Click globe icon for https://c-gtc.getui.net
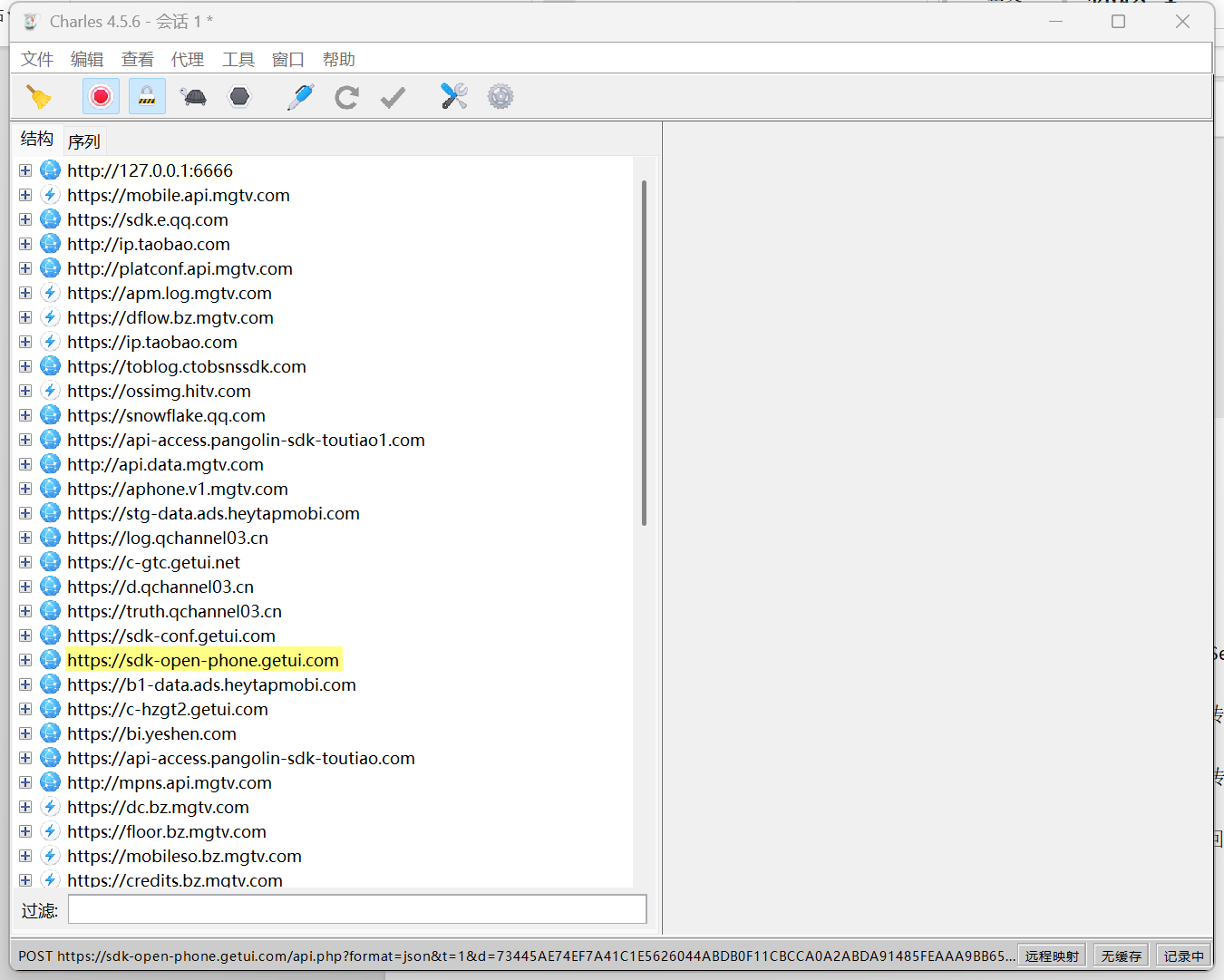 (51, 562)
